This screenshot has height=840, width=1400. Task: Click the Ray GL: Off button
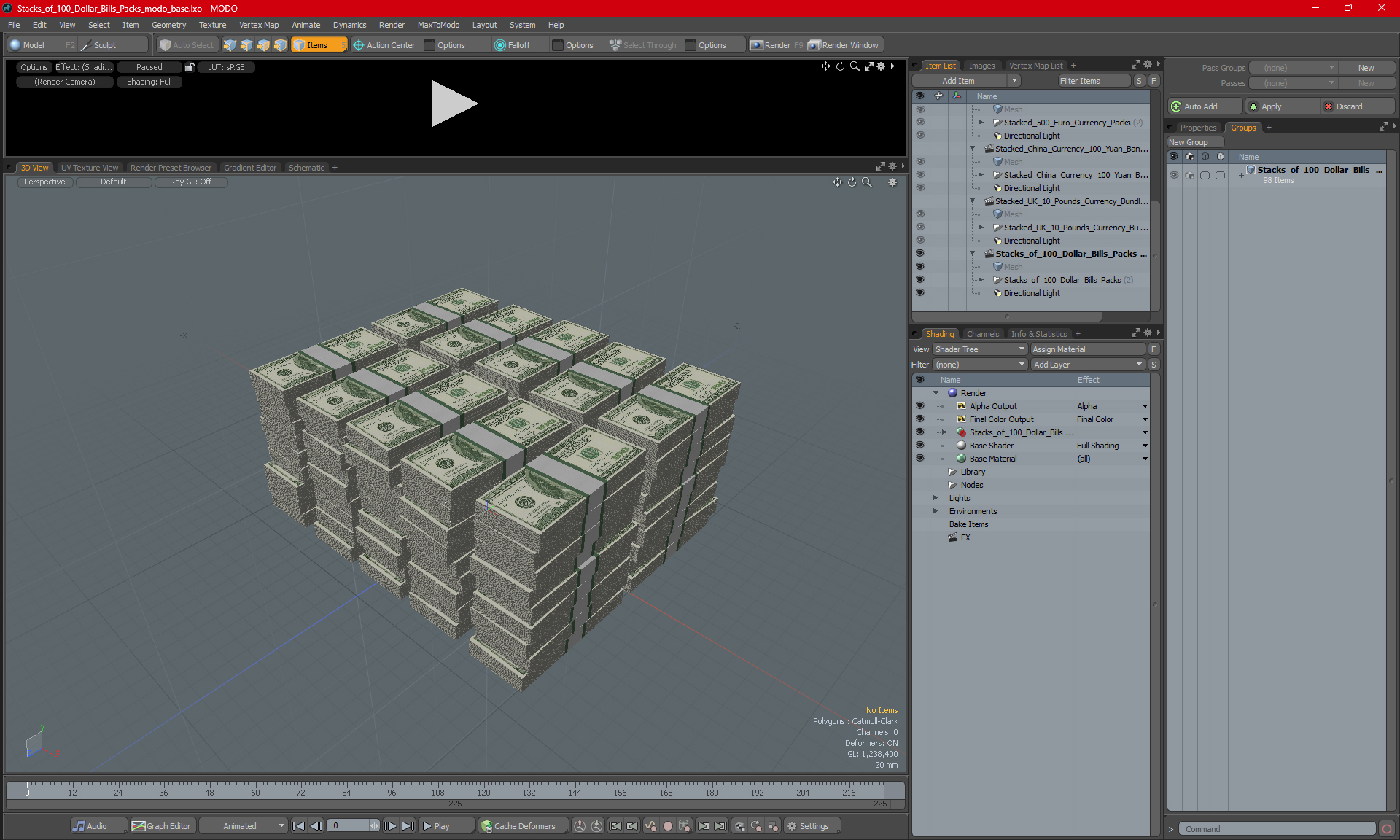pos(190,182)
